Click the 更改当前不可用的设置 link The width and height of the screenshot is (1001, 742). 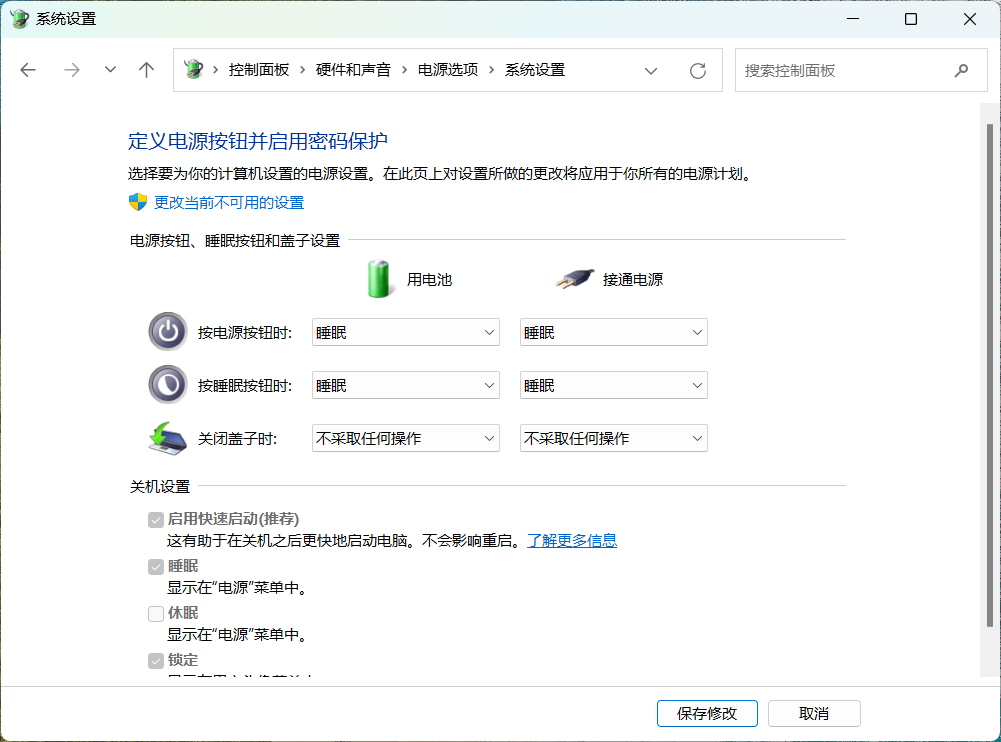[229, 202]
